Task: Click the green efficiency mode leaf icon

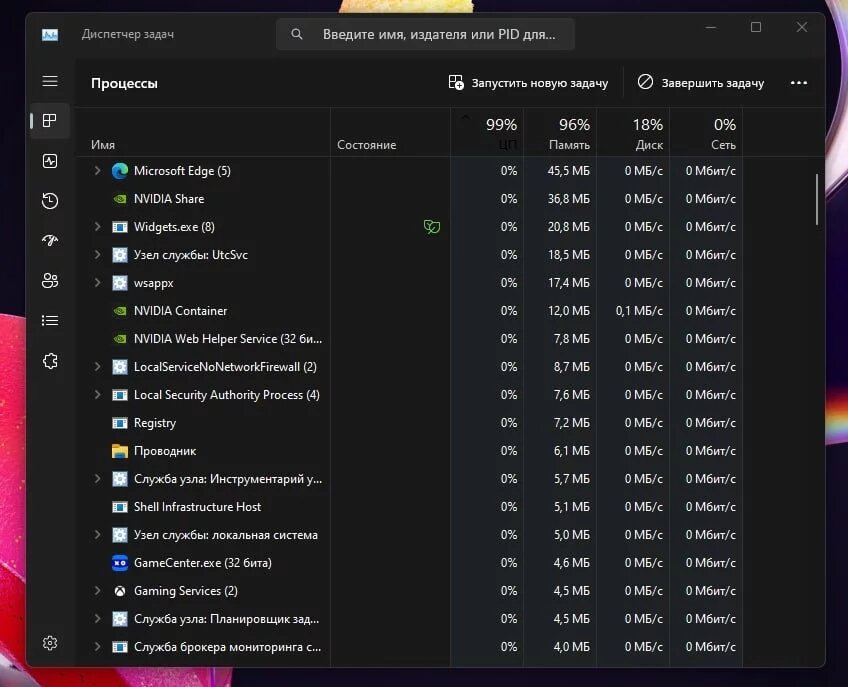Action: coord(432,227)
